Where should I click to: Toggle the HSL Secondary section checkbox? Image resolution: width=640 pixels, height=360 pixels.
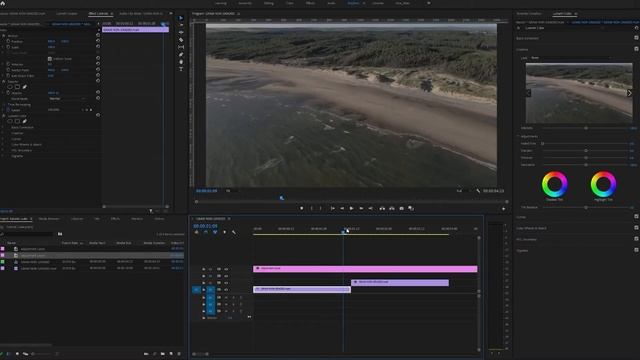pos(636,239)
